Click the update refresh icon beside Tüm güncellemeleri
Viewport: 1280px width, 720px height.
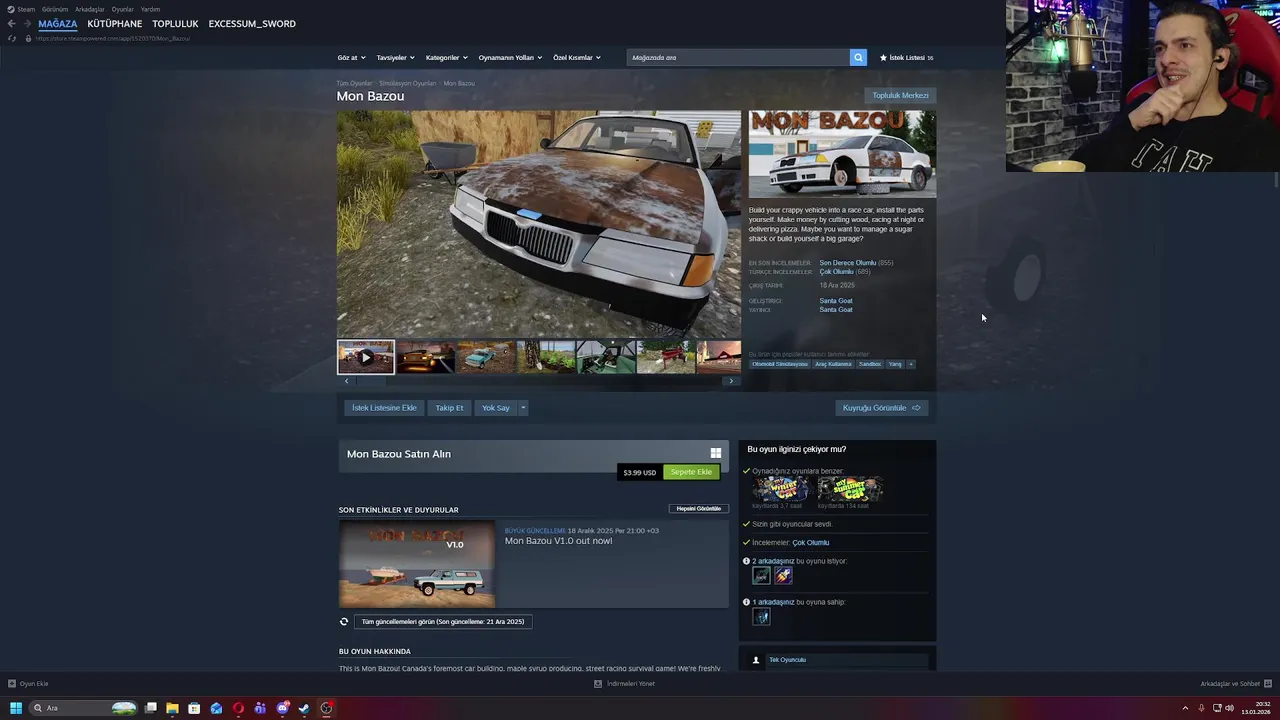[x=344, y=621]
